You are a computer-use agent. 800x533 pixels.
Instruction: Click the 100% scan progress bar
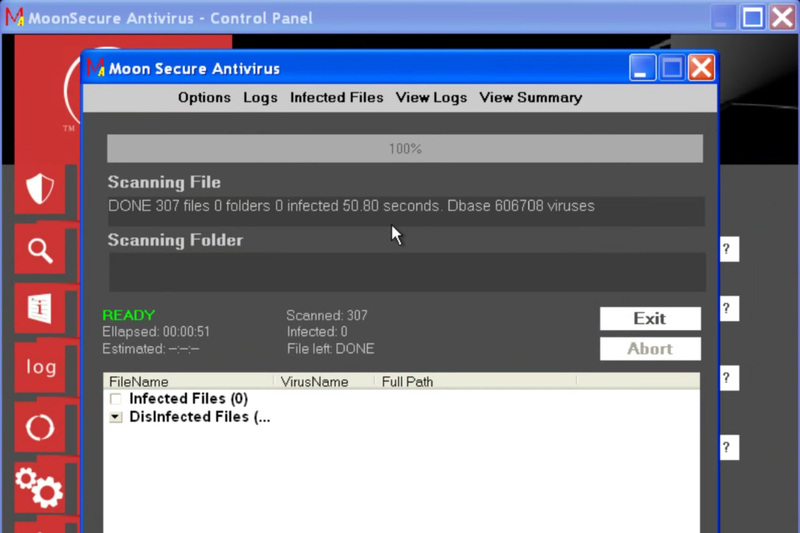(405, 148)
